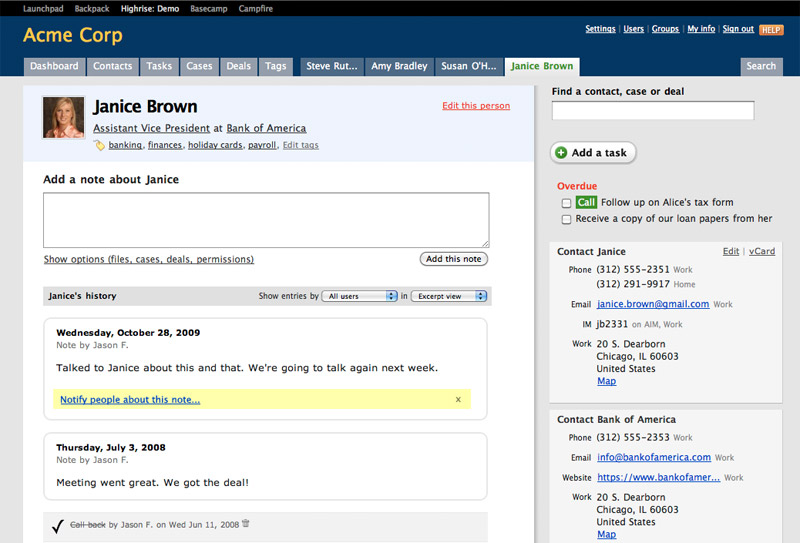Viewport: 800px width, 543px height.
Task: Open the https://www.bankofamer... website link
Action: point(659,477)
